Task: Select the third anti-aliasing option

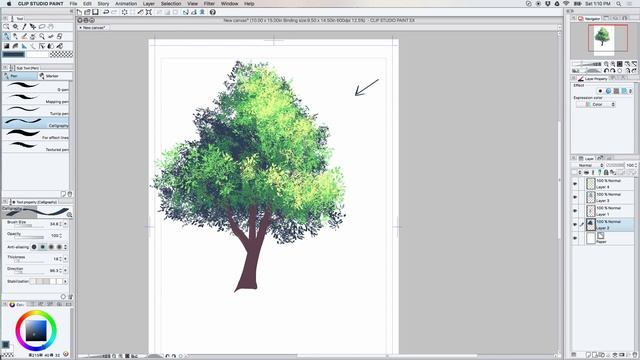Action: [x=51, y=247]
